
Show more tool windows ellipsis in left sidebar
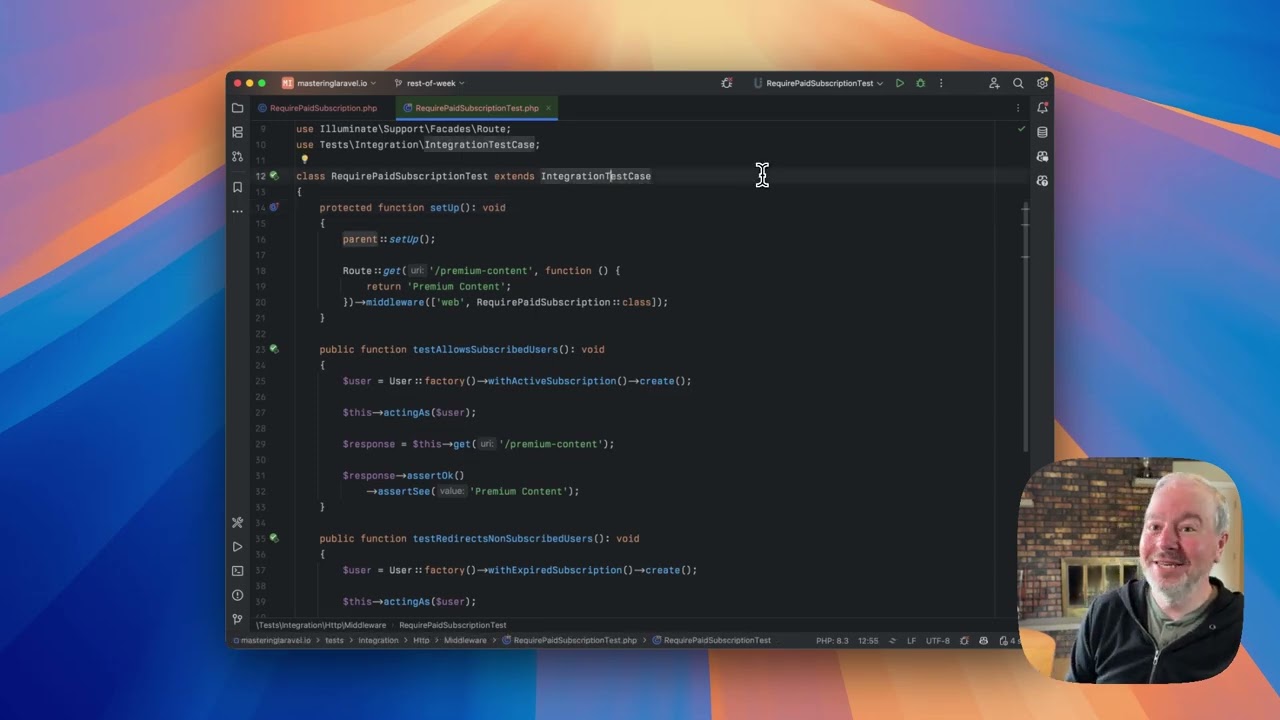tap(237, 211)
